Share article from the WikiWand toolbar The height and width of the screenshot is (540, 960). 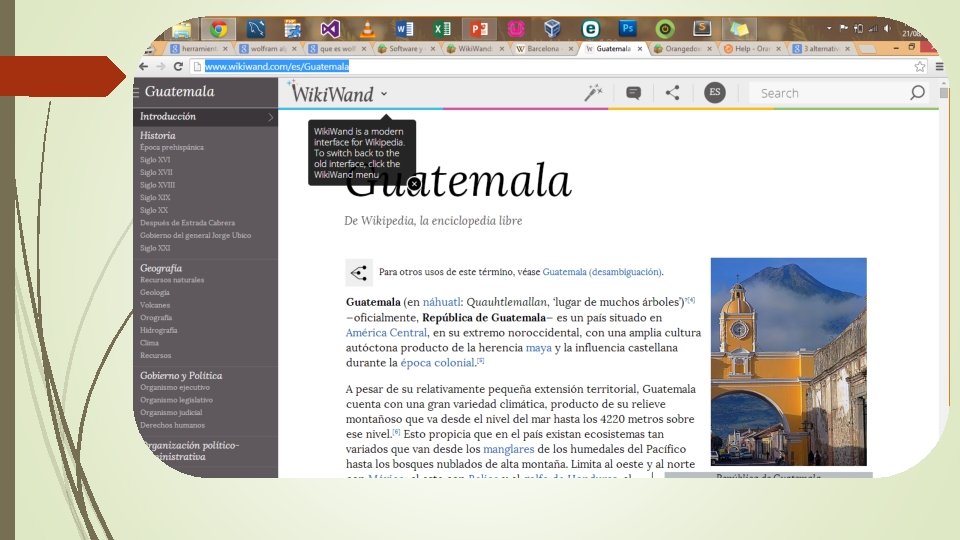click(672, 92)
